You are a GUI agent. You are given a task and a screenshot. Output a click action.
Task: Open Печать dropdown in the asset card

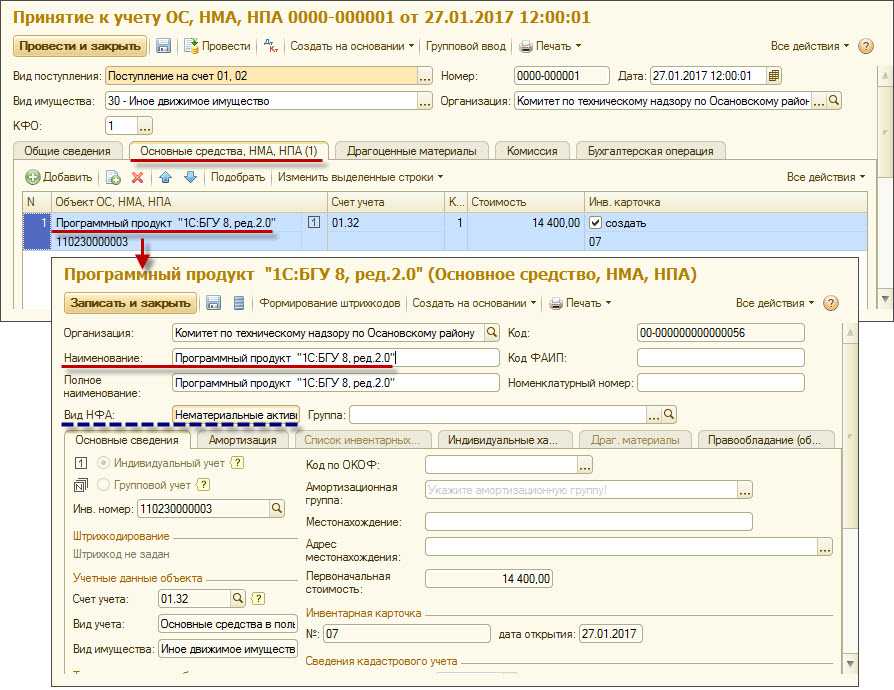coord(580,303)
